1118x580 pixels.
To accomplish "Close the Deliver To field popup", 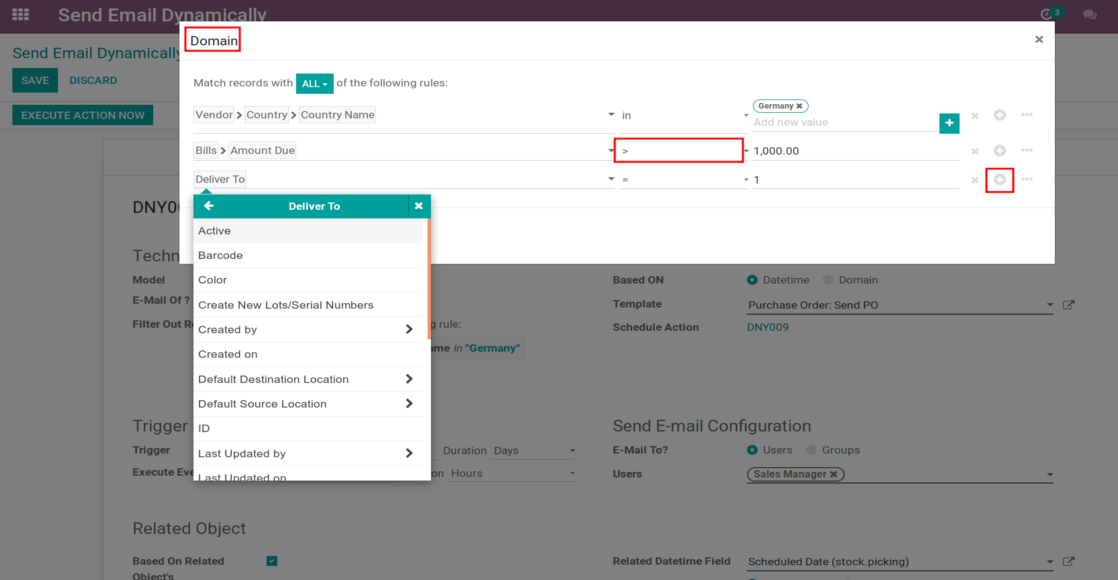I will (x=419, y=206).
